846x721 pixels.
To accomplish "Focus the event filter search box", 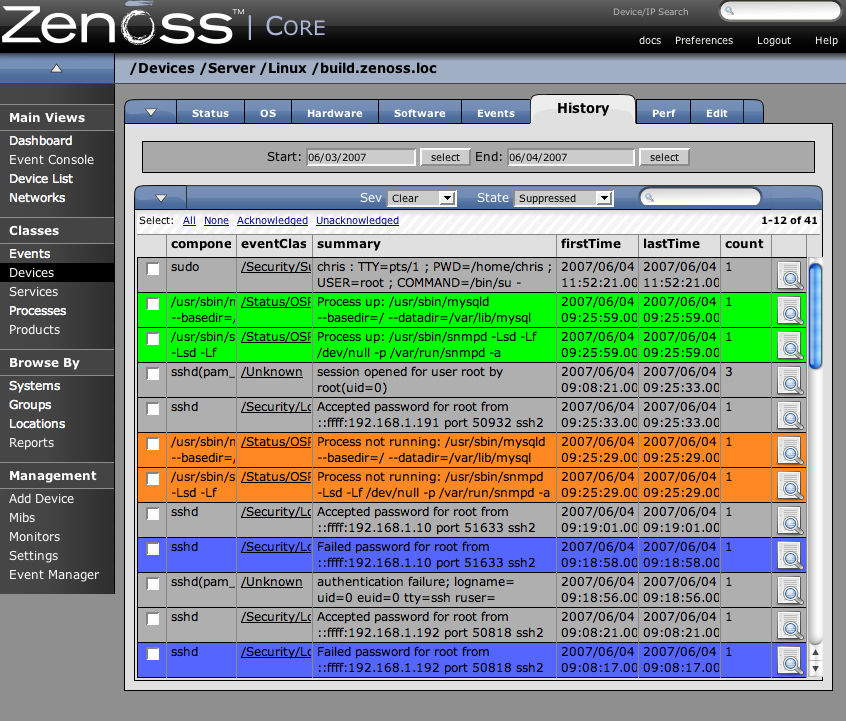I will click(x=700, y=198).
